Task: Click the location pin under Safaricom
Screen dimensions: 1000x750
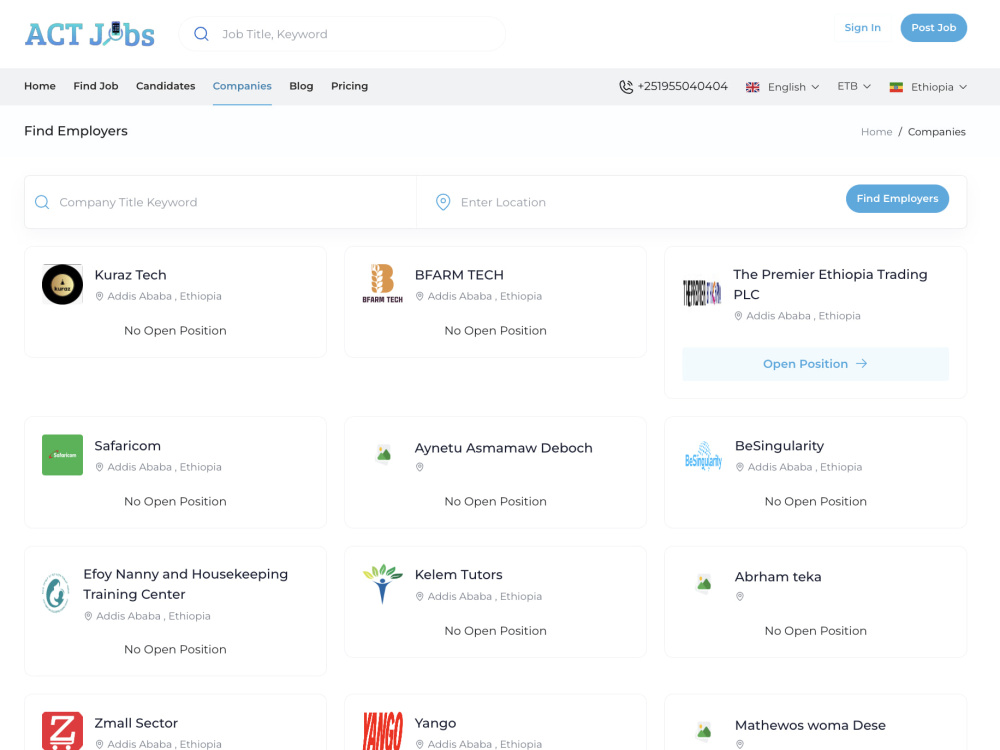Action: [99, 467]
